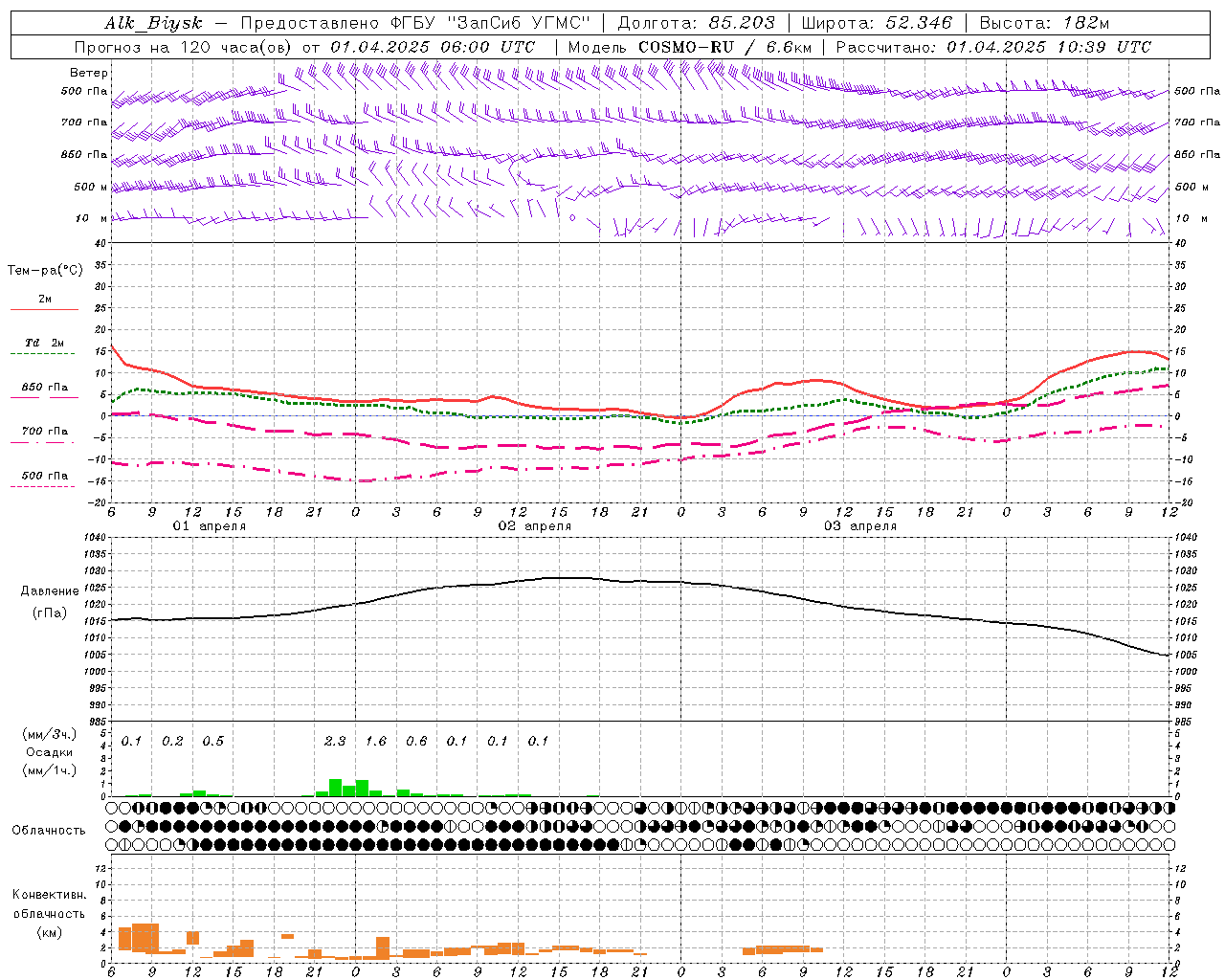Click the 'Тем-ра(°C)' temperature label
This screenshot has width=1225, height=980.
point(45,271)
